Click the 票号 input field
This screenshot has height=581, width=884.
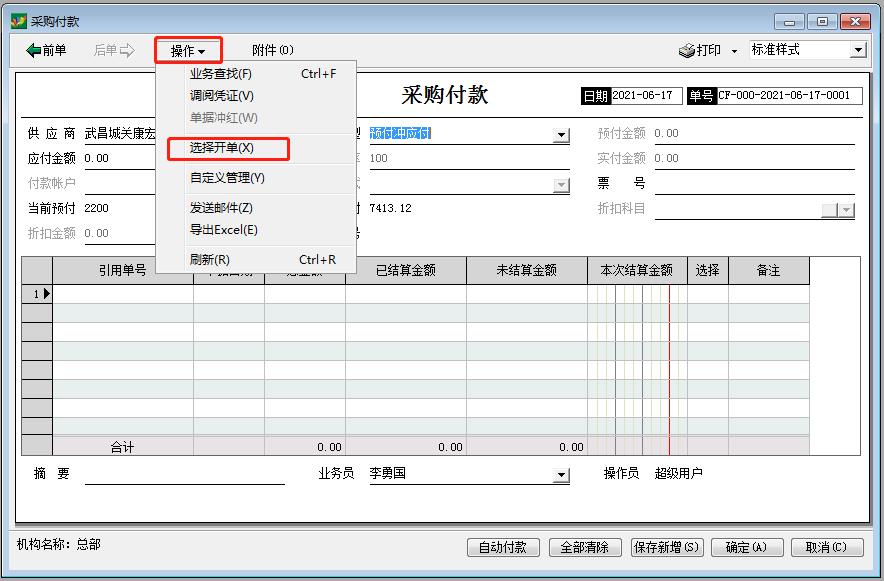754,183
